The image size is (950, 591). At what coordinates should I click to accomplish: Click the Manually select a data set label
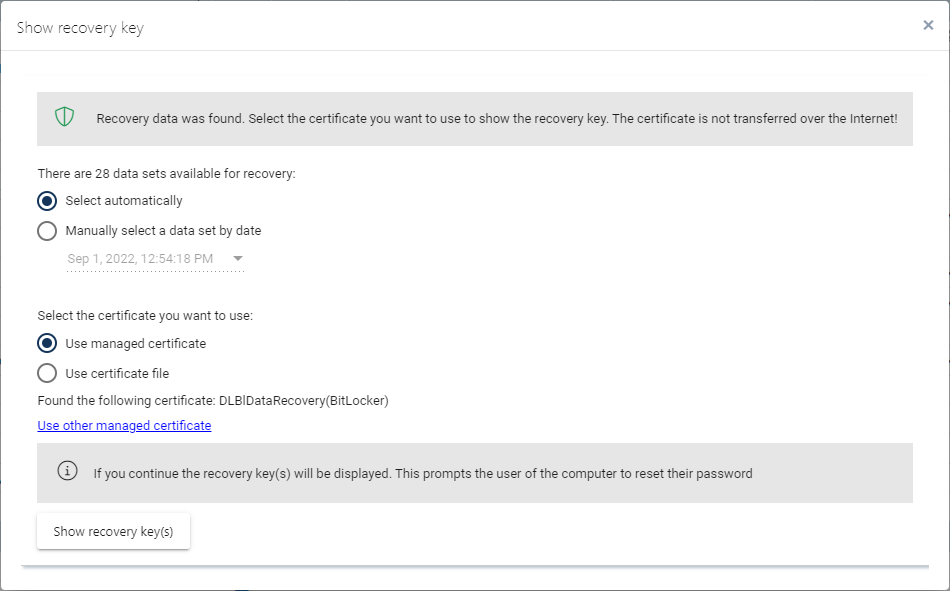(163, 230)
